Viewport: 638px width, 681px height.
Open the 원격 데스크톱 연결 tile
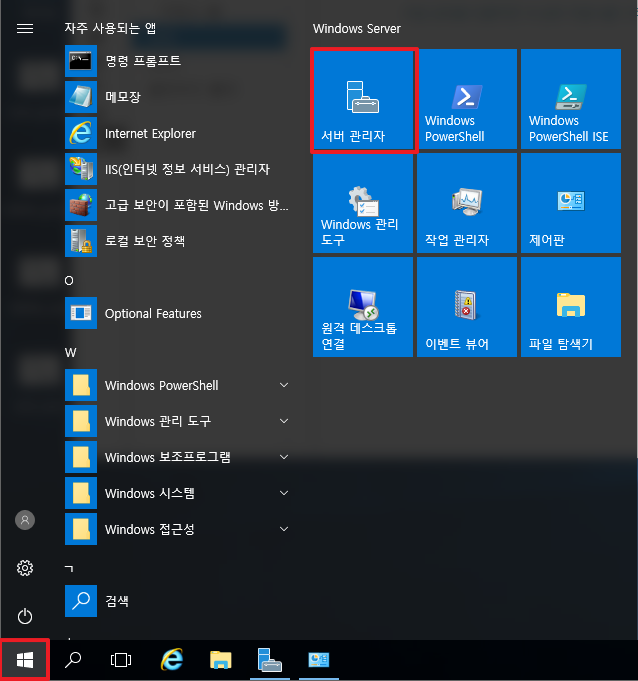[363, 307]
